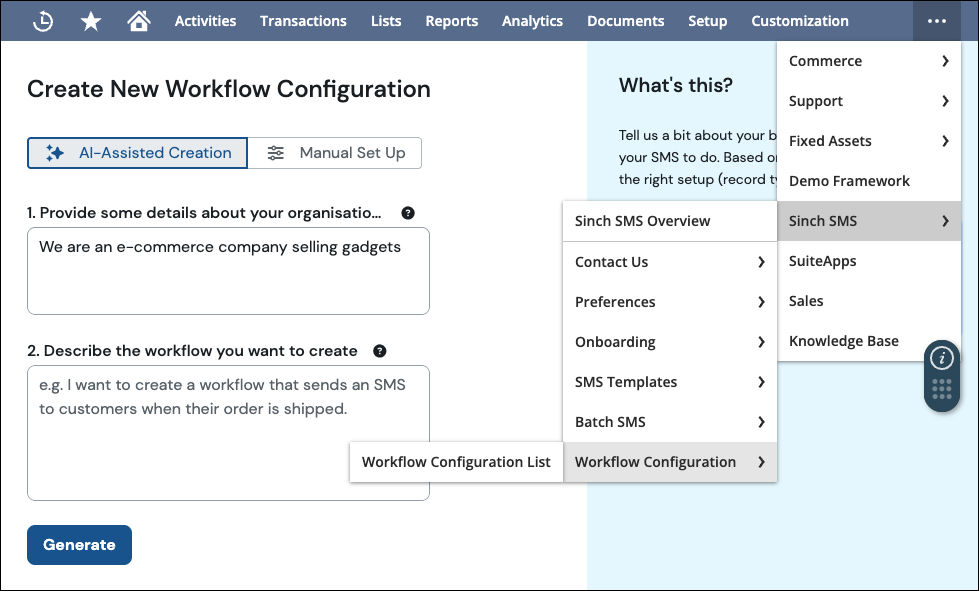This screenshot has height=591, width=979.
Task: Open the Transactions menu
Action: click(303, 21)
